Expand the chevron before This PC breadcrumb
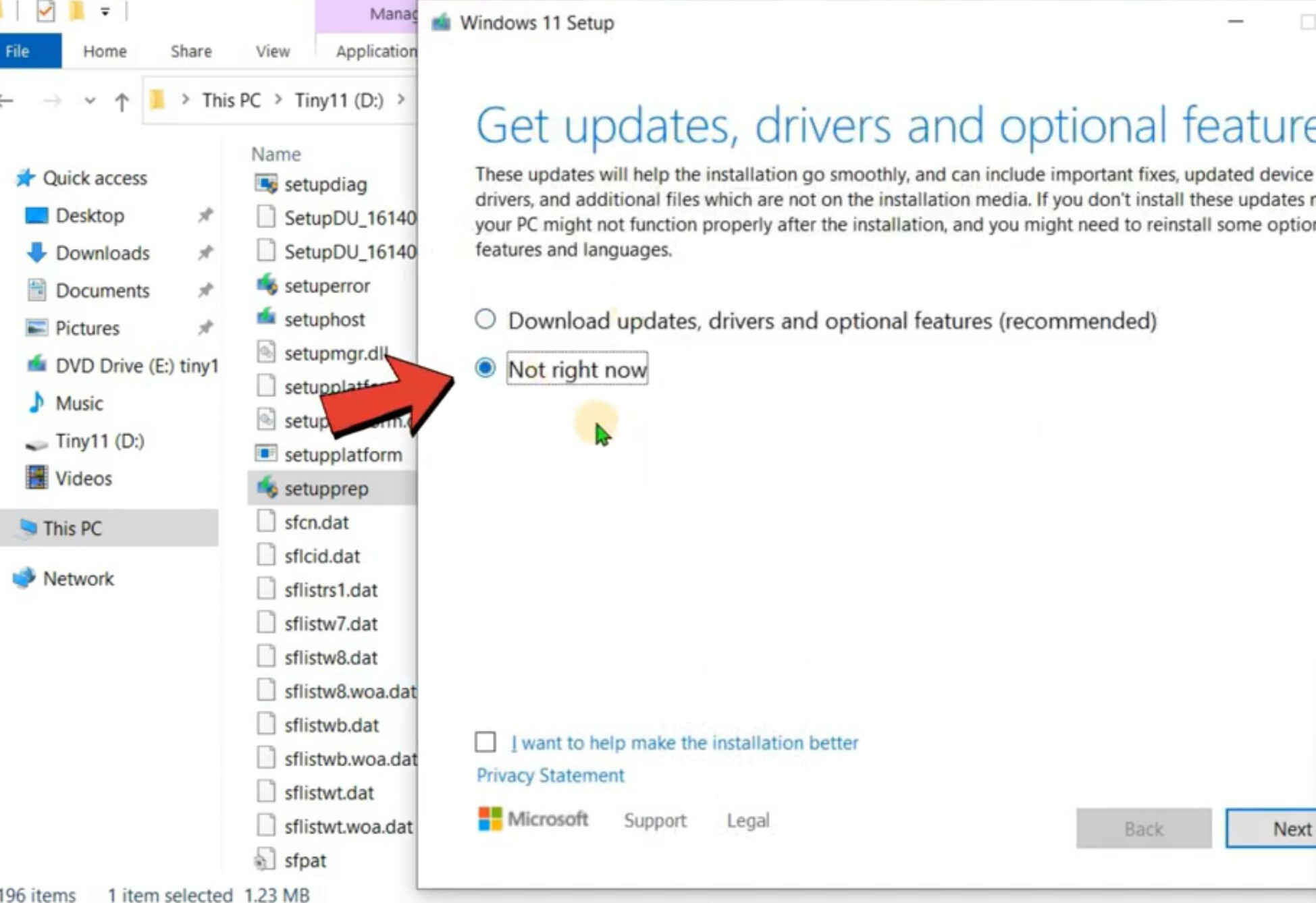Viewport: 1316px width, 903px height. (185, 100)
